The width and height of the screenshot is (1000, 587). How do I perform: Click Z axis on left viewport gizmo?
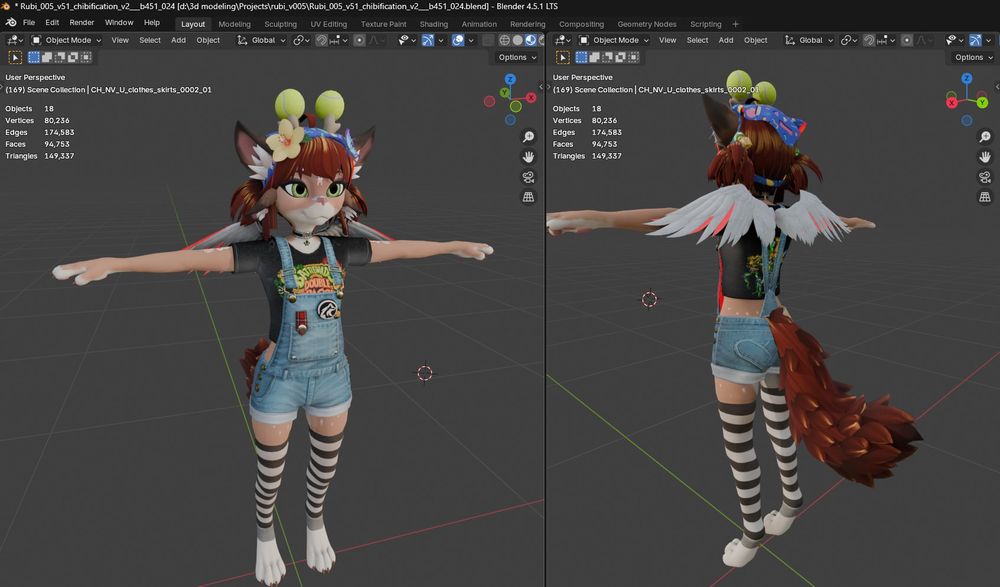click(510, 79)
